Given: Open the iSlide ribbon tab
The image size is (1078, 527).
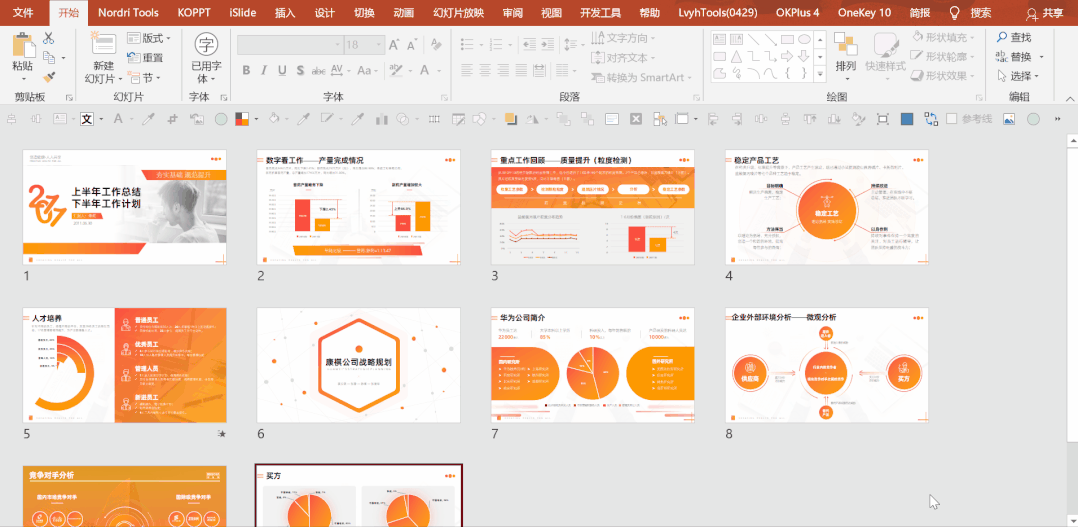Looking at the screenshot, I should click(x=240, y=13).
